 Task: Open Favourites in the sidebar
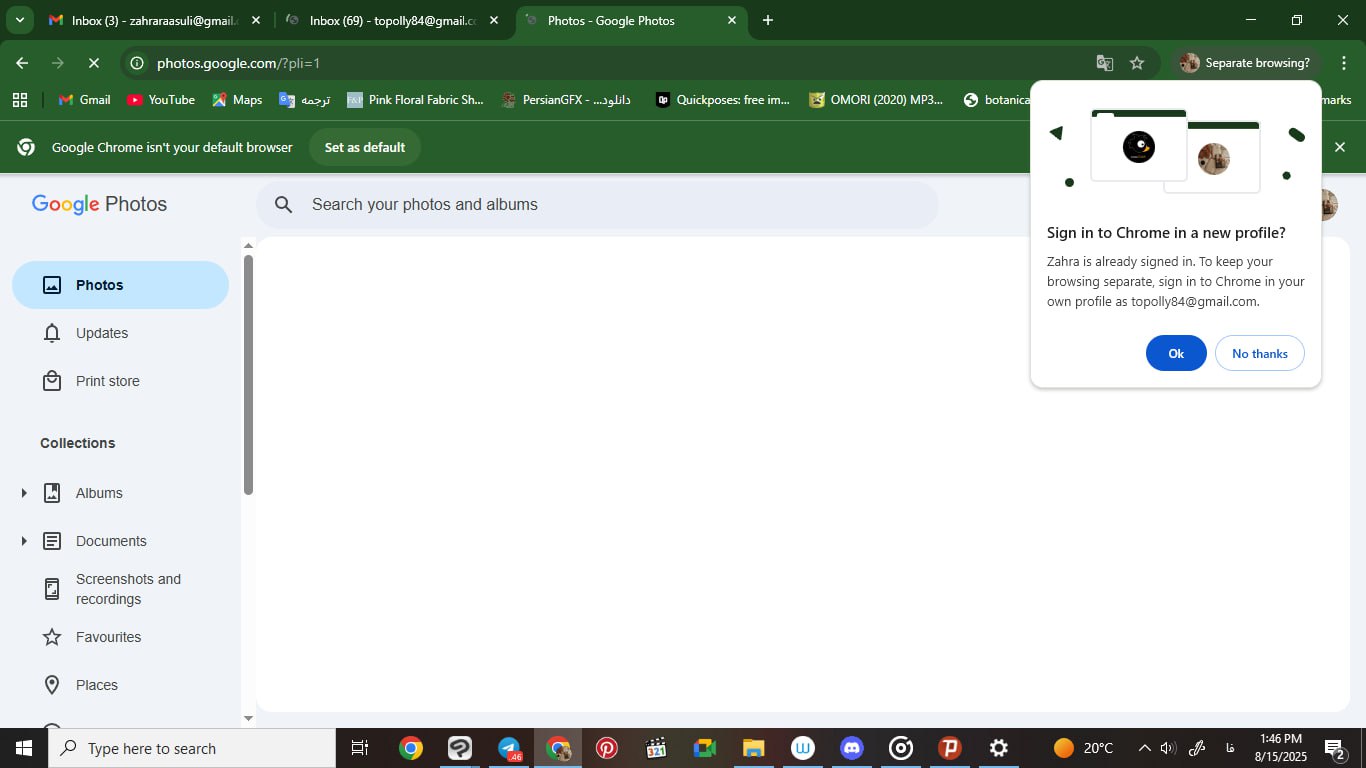tap(108, 637)
